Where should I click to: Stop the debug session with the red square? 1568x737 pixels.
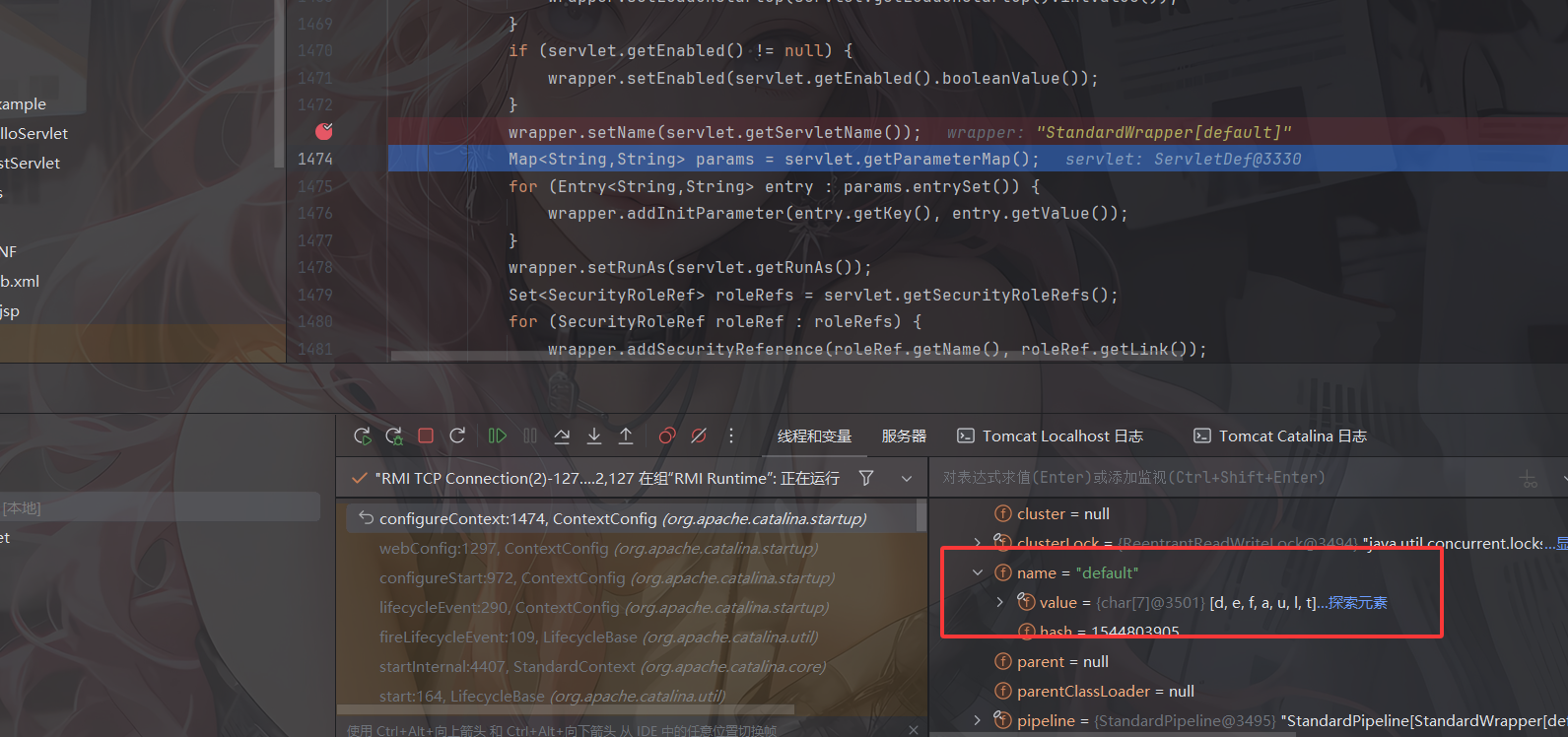426,435
